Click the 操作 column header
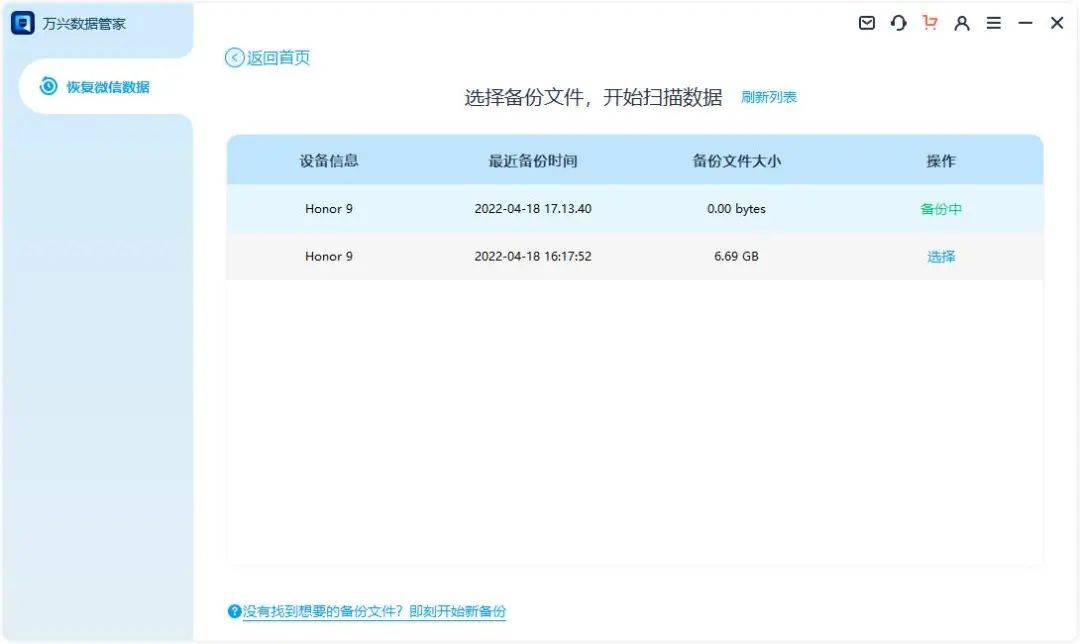Image resolution: width=1080 pixels, height=644 pixels. pyautogui.click(x=941, y=160)
